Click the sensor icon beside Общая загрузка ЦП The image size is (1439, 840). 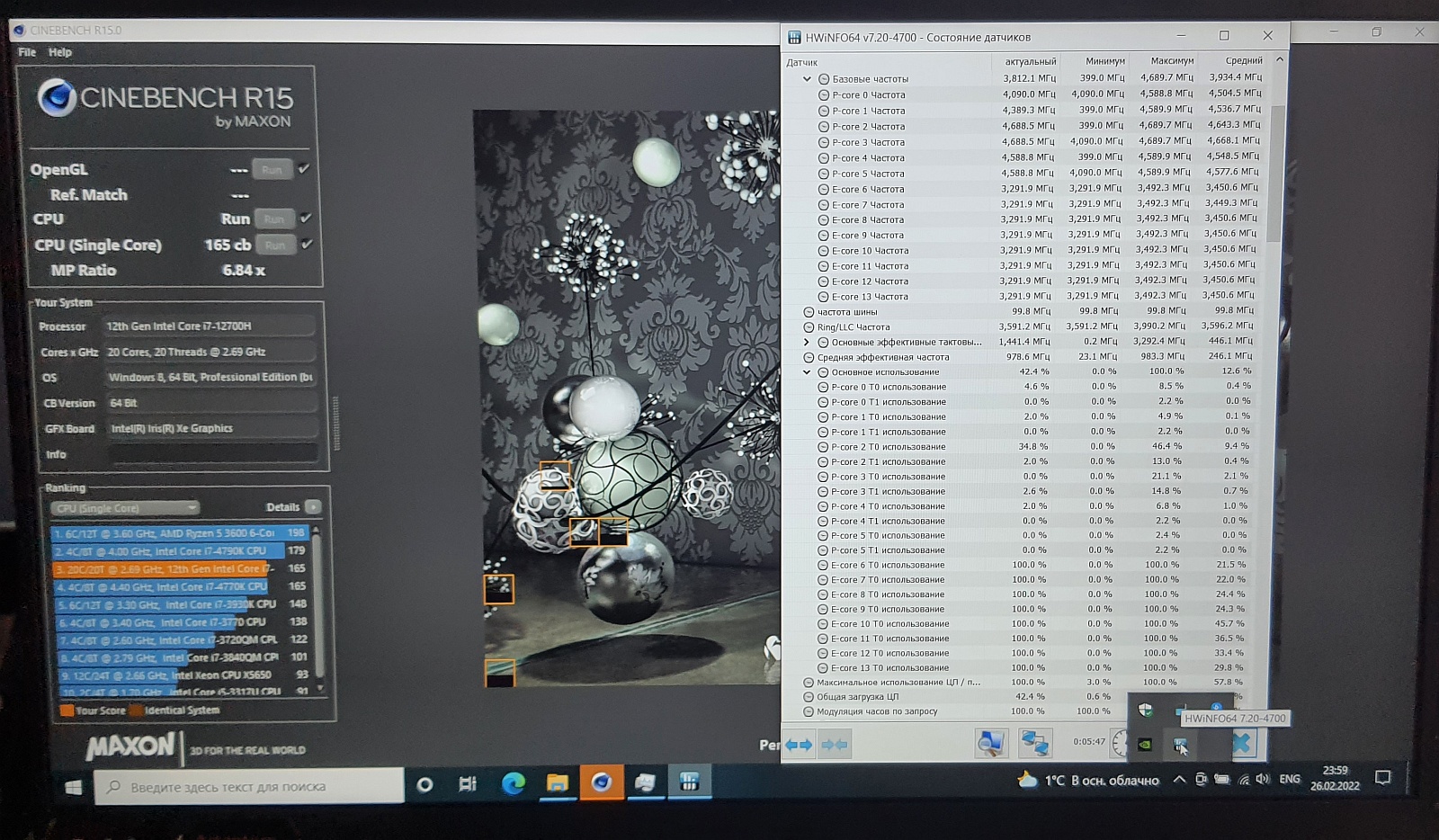808,697
